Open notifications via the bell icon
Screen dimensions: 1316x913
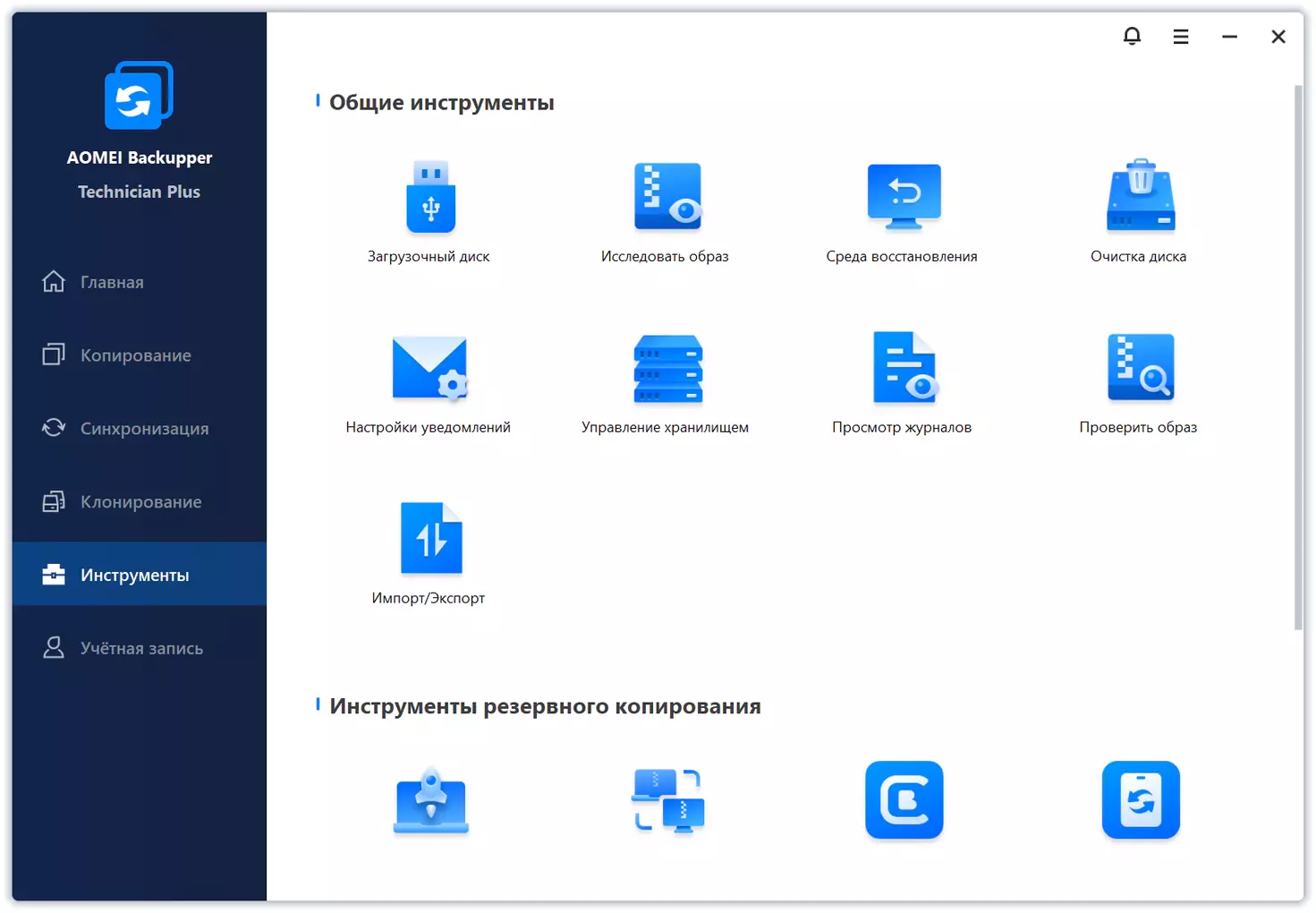click(1132, 36)
